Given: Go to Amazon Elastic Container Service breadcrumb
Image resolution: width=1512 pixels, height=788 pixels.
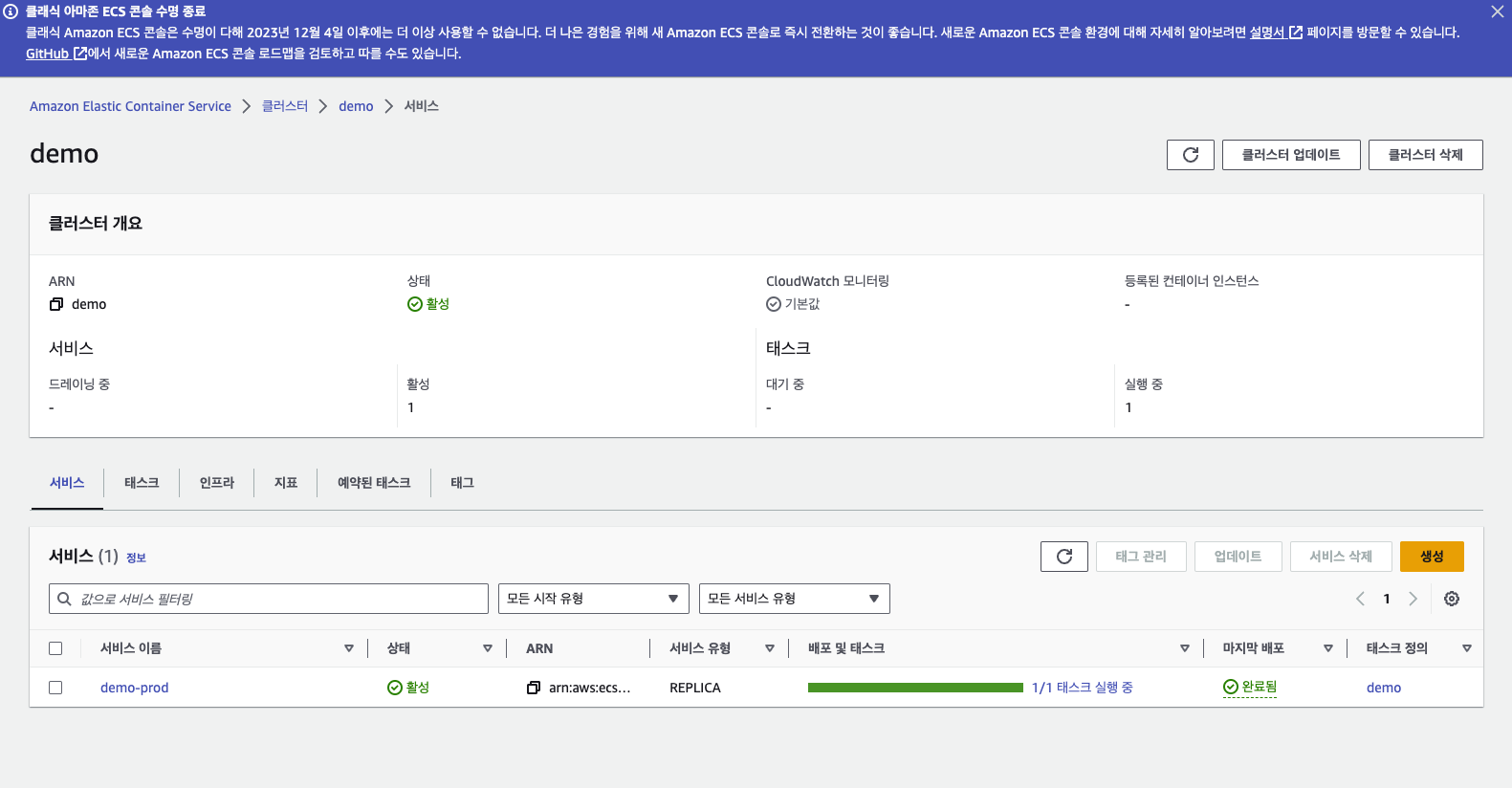Looking at the screenshot, I should click(x=130, y=106).
